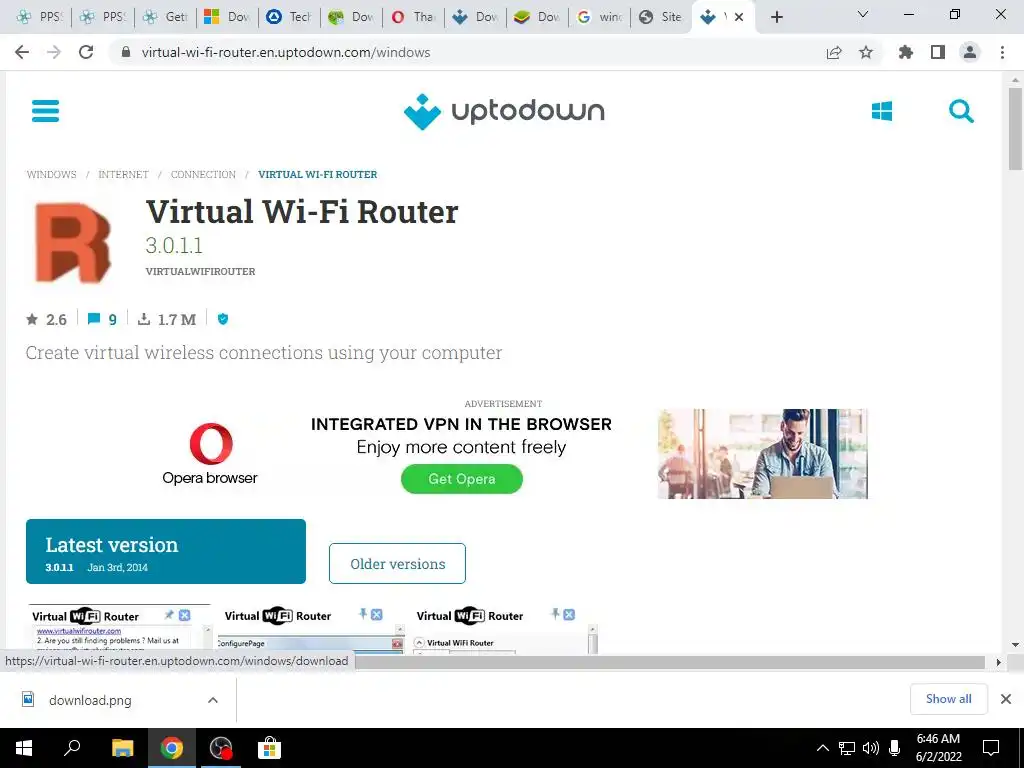Image resolution: width=1024 pixels, height=768 pixels.
Task: Click the volume icon in tray
Action: [x=870, y=748]
